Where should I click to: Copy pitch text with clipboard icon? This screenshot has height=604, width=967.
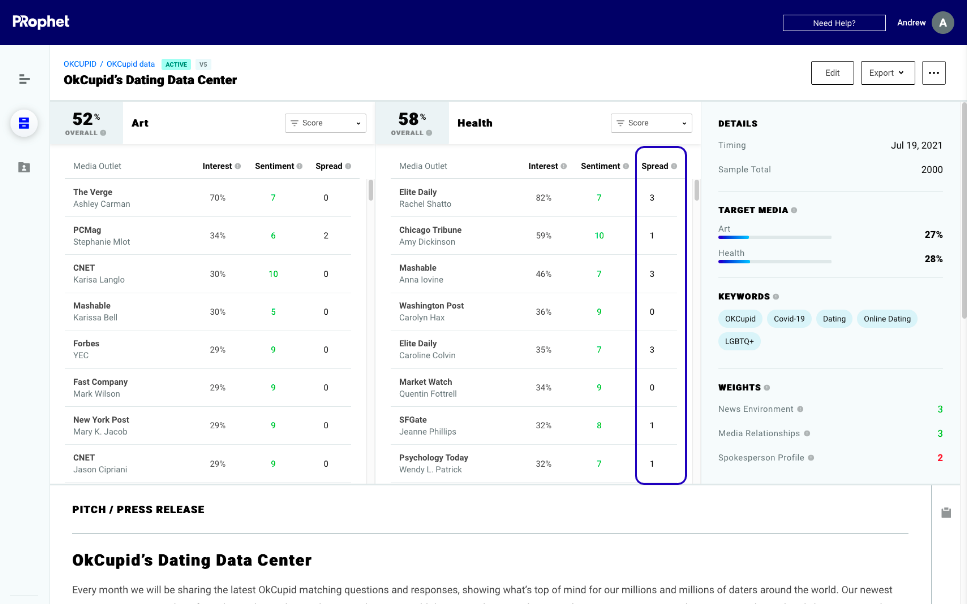pos(946,513)
